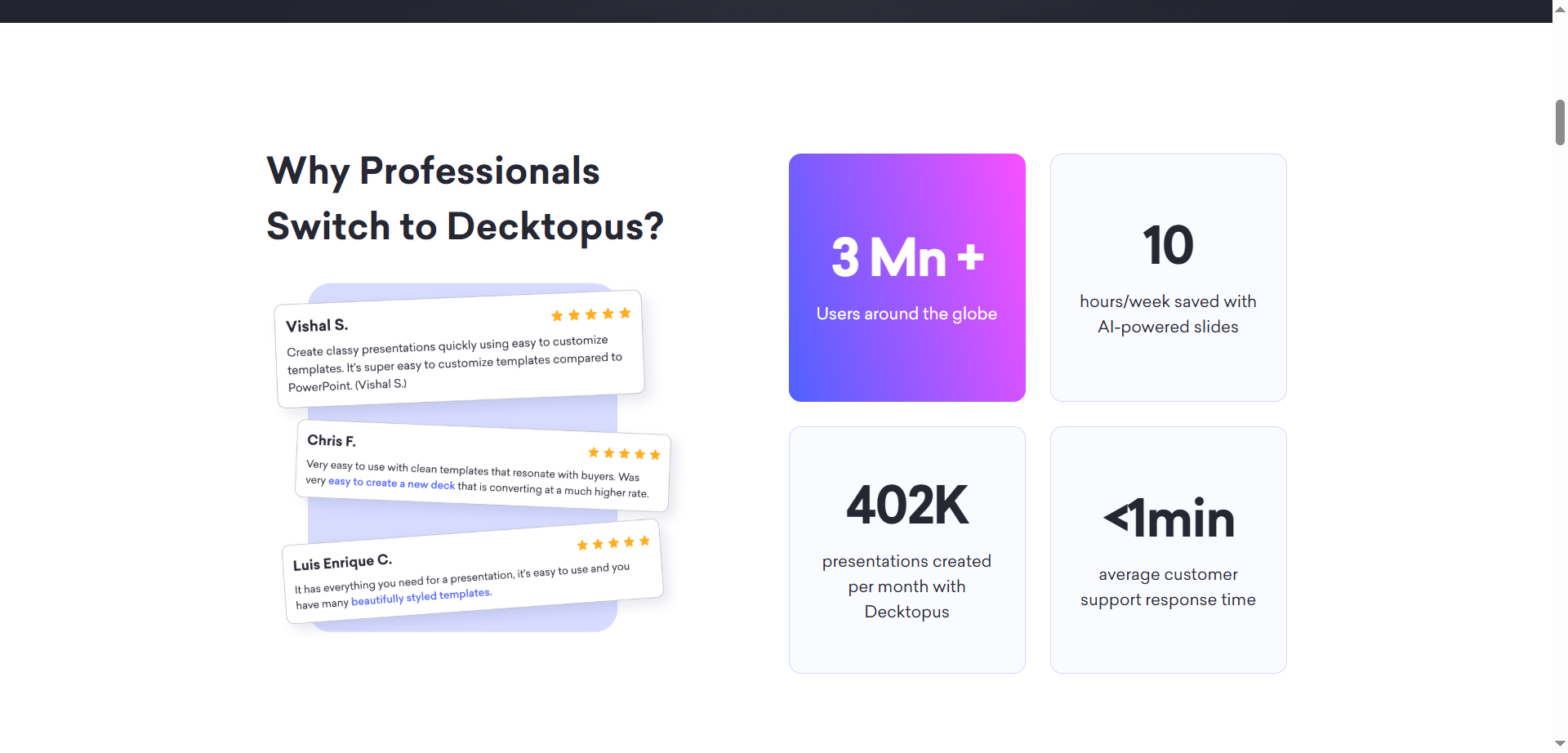Click the Chris F. review card
This screenshot has height=753, width=1568.
[x=483, y=466]
